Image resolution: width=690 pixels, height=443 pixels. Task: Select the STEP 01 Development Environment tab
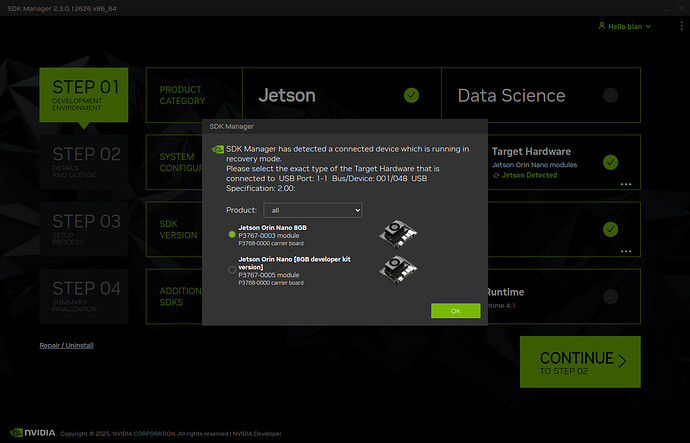pyautogui.click(x=84, y=95)
